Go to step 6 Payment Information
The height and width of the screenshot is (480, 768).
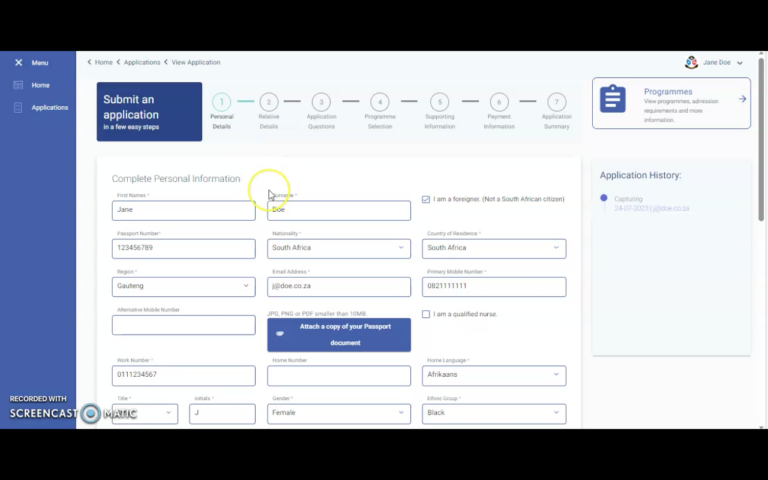click(x=499, y=102)
